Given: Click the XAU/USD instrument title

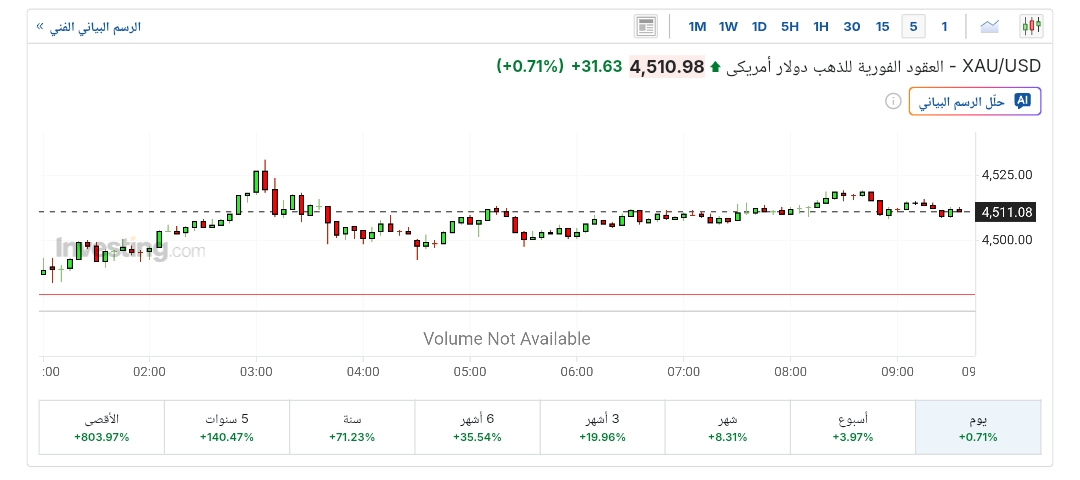Looking at the screenshot, I should coord(1001,66).
